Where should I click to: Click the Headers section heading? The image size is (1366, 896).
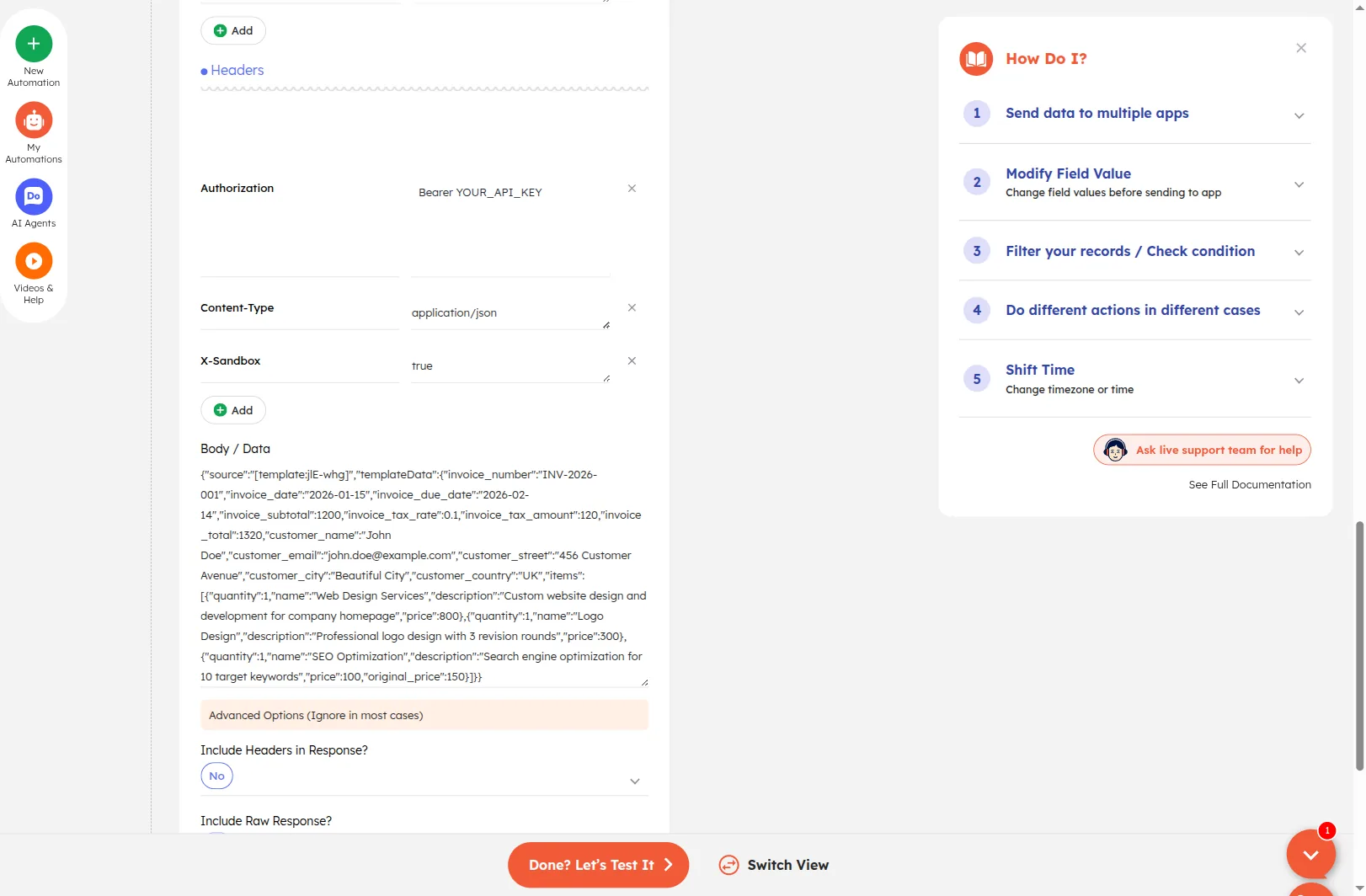coord(237,71)
